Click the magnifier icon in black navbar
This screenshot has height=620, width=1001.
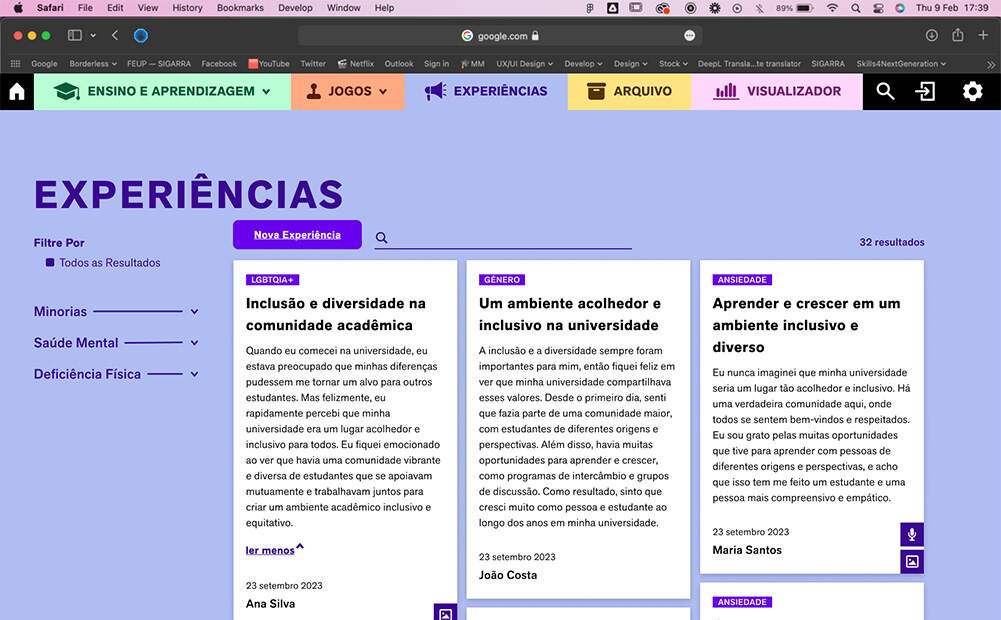point(885,92)
